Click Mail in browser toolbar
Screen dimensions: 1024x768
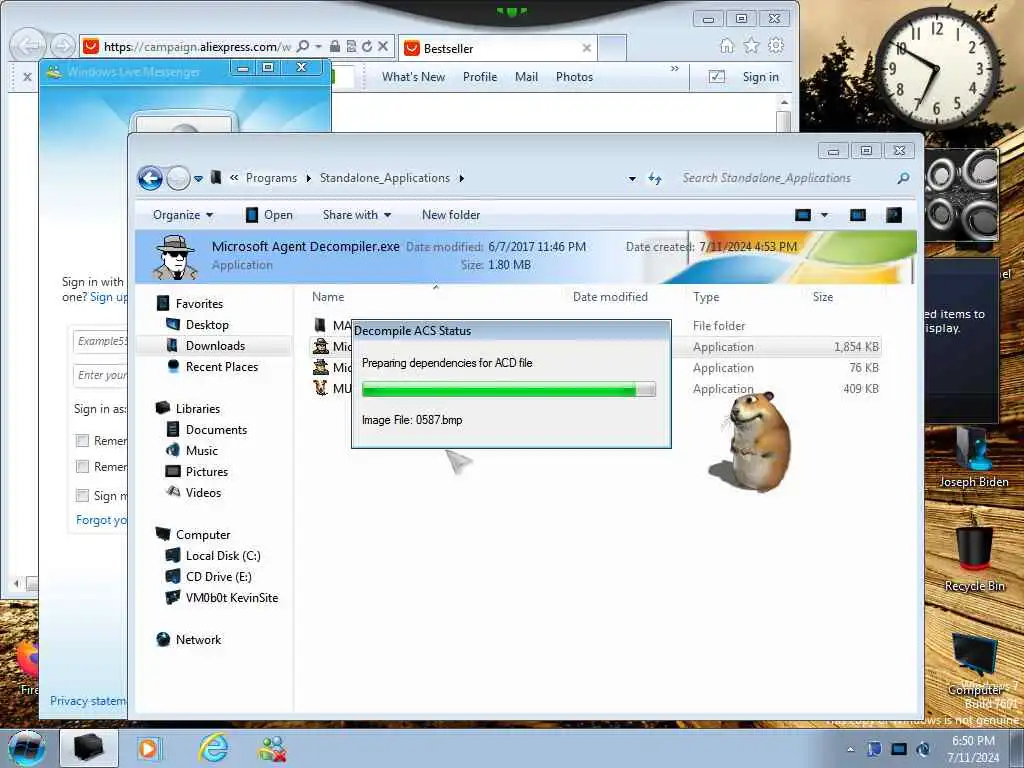[x=526, y=77]
